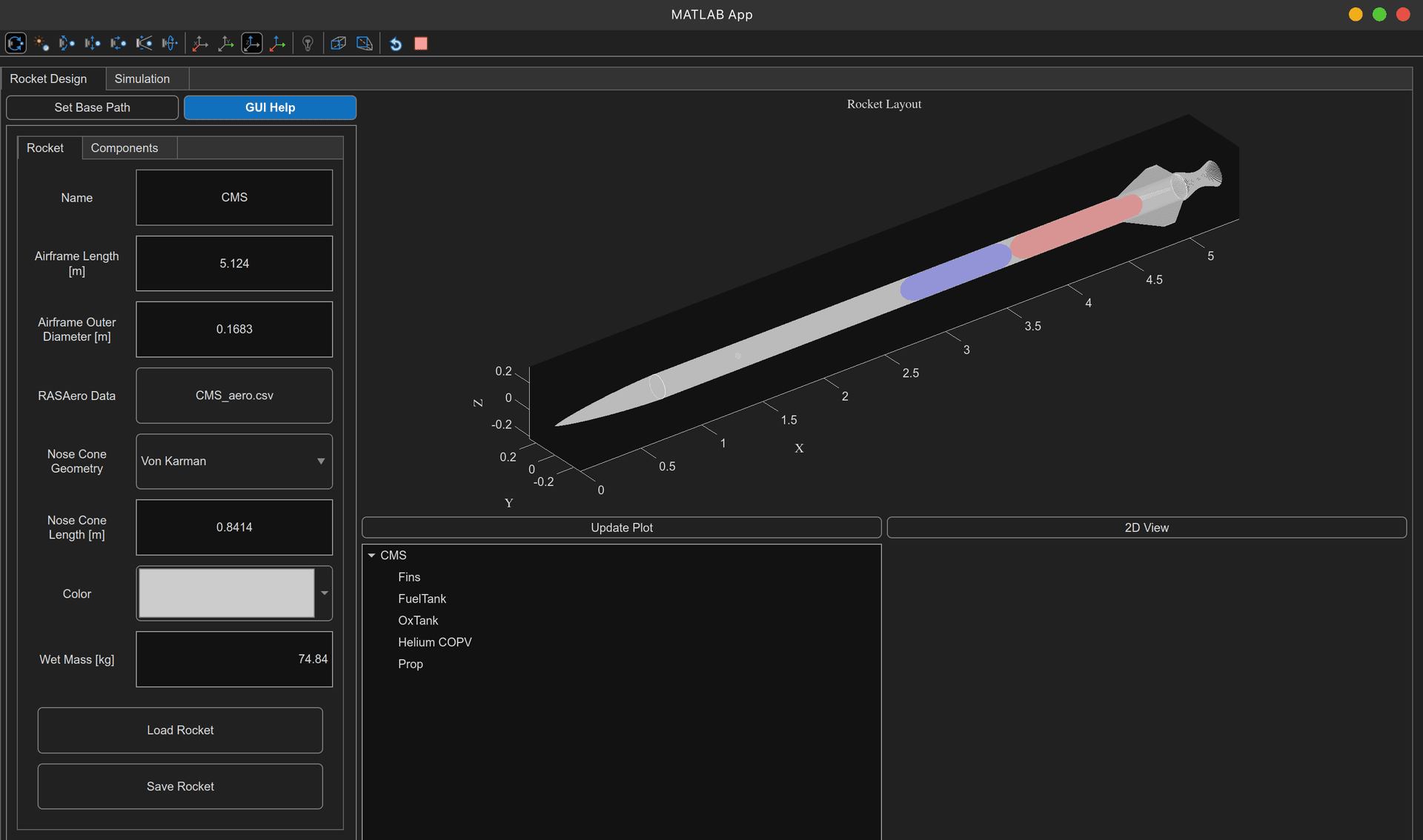Select the Zoom Camera tool
Screen dimensions: 1423x840
pyautogui.click(x=144, y=43)
